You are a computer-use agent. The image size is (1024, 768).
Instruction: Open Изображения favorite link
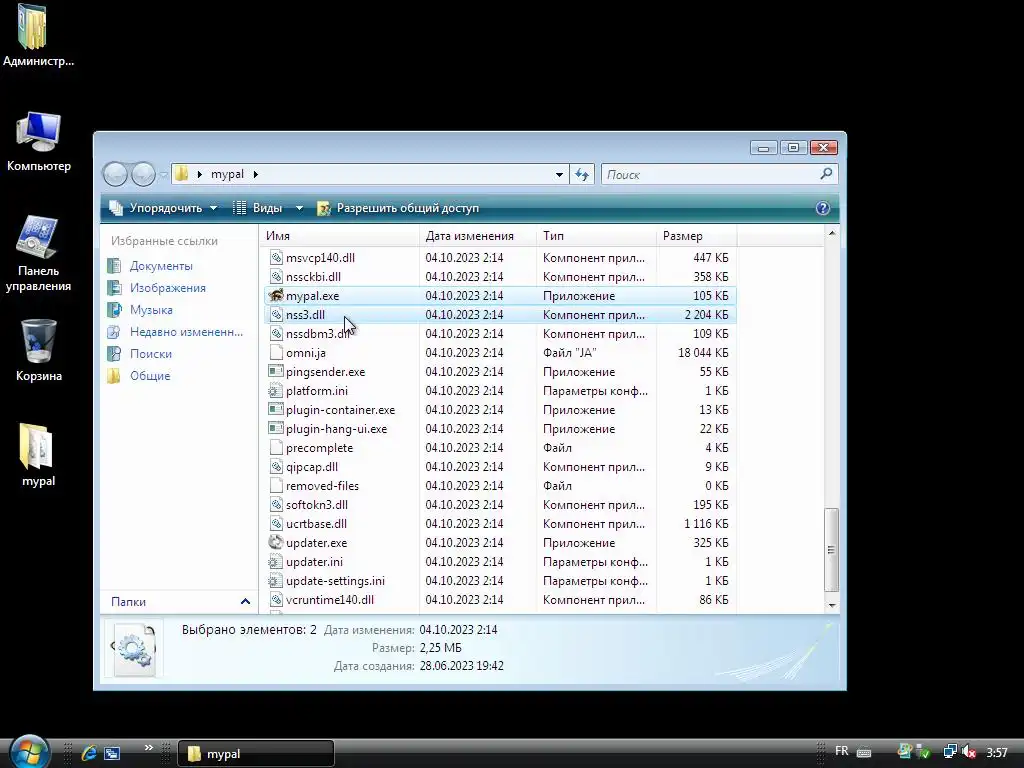[167, 288]
